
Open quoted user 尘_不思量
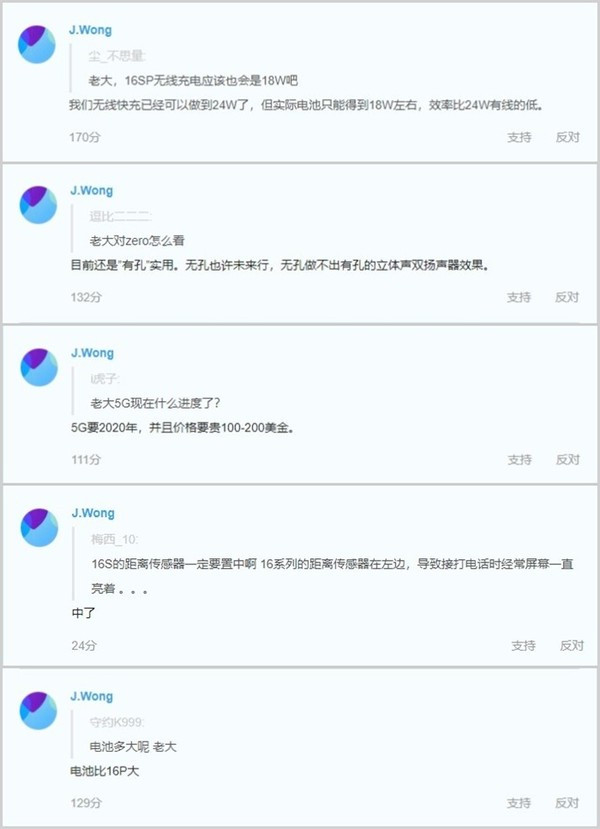pyautogui.click(x=118, y=57)
